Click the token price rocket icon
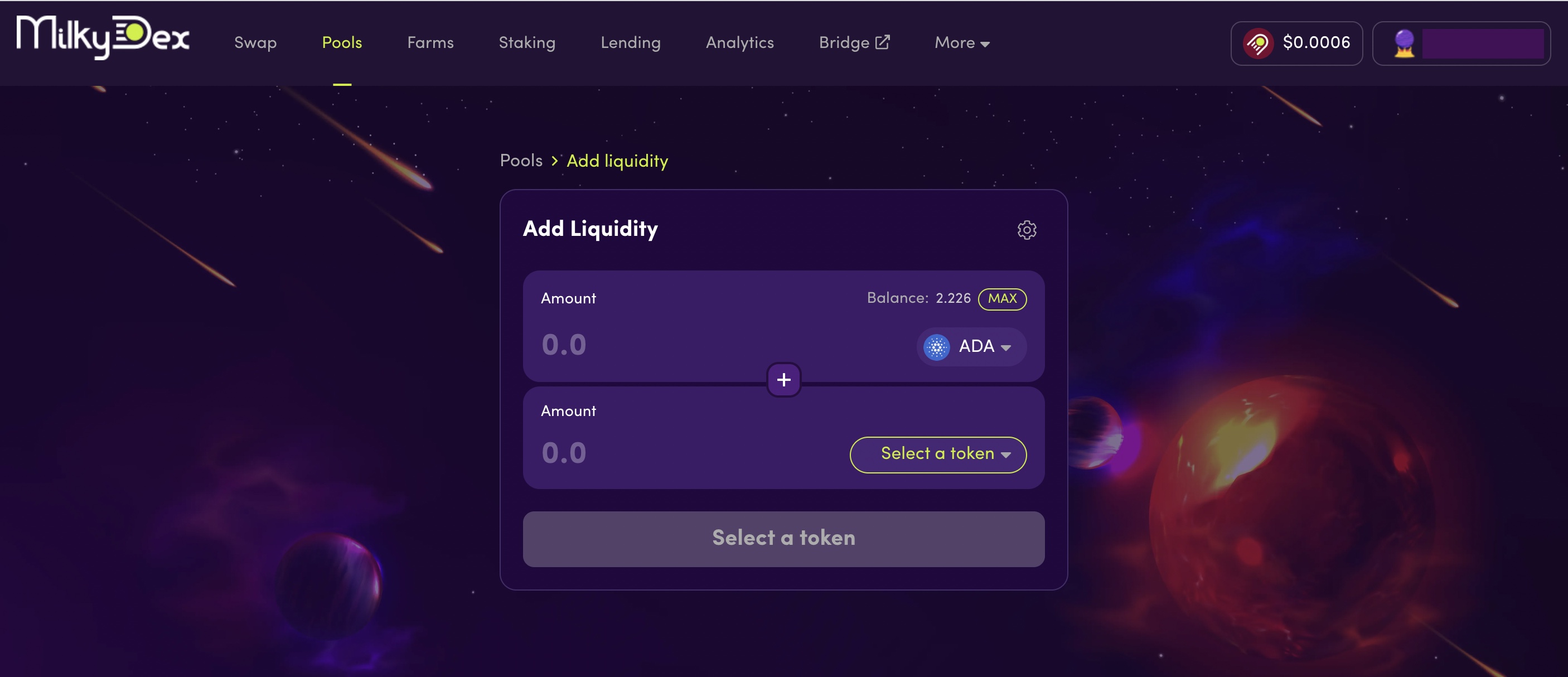 click(x=1258, y=42)
